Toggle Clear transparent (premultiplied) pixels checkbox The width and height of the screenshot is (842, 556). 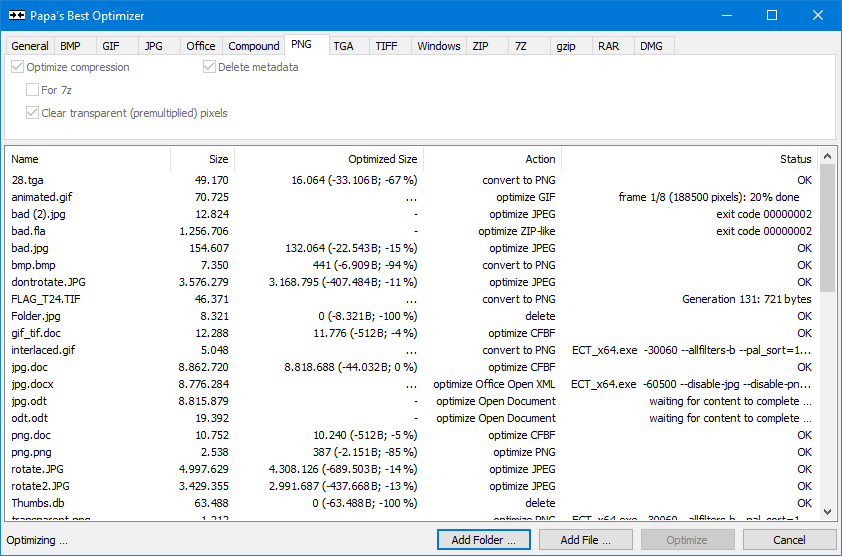(33, 113)
